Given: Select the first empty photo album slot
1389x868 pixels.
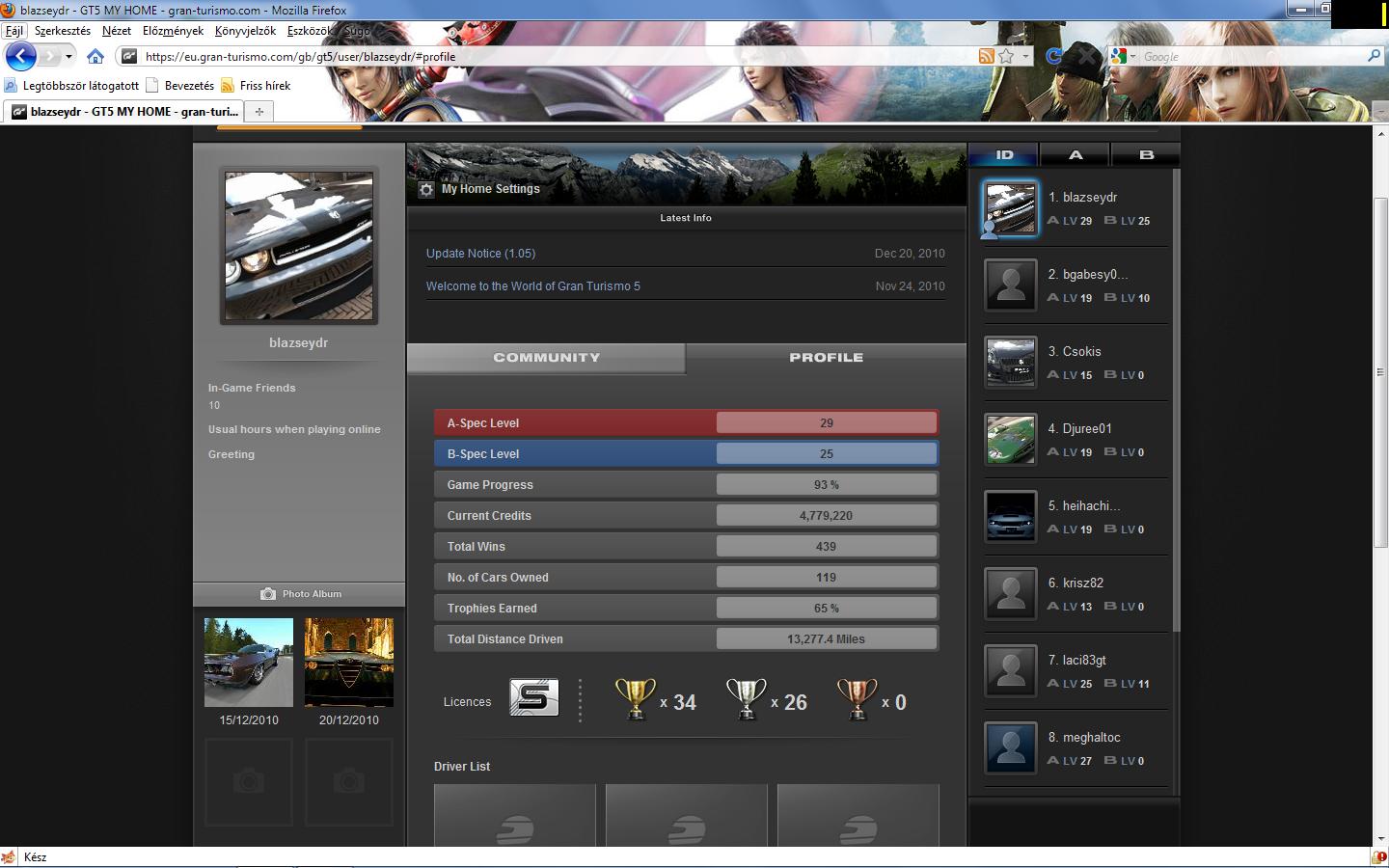Looking at the screenshot, I should point(249,782).
